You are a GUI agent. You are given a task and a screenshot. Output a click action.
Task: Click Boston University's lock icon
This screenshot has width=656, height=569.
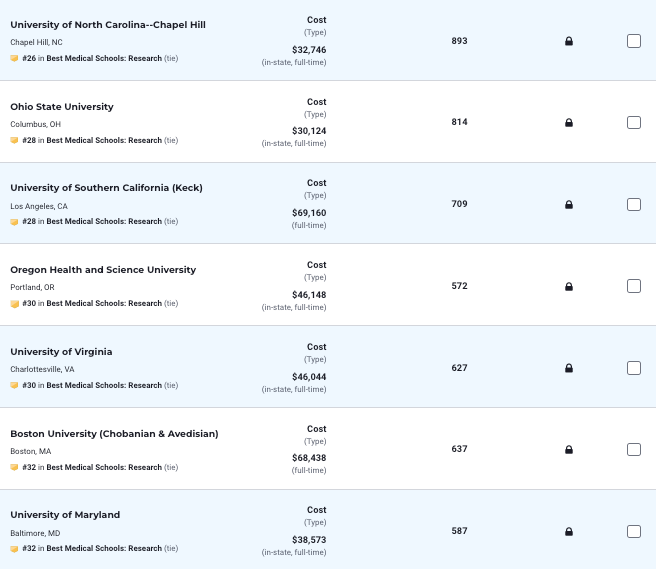(x=569, y=450)
